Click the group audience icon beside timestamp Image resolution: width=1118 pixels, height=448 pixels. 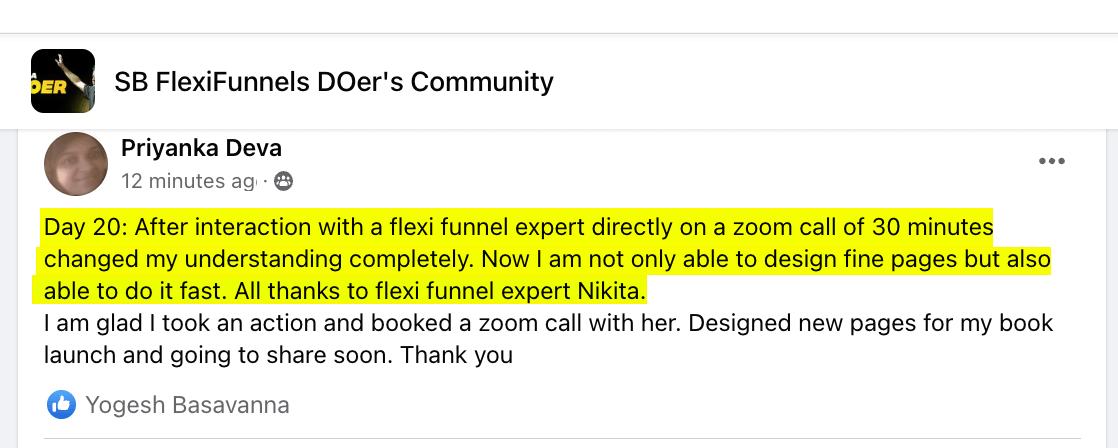pos(283,181)
